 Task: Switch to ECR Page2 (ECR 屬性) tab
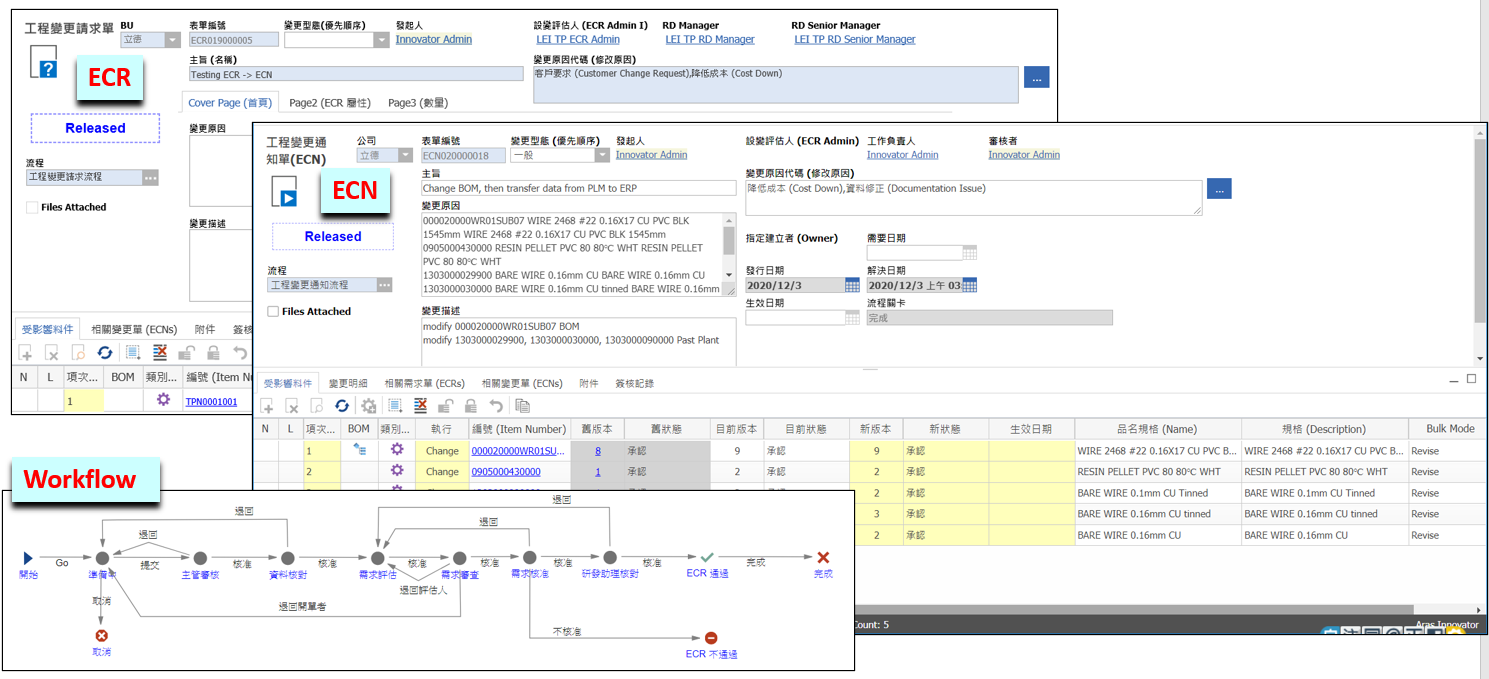click(x=330, y=102)
